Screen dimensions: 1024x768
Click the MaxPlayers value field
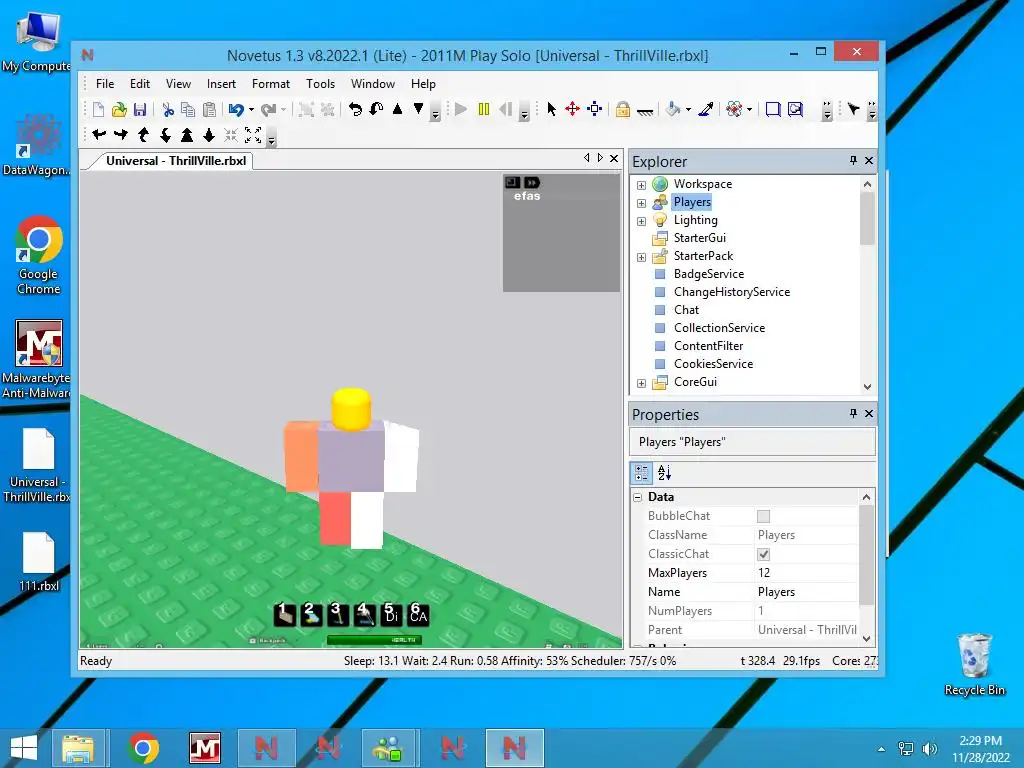(806, 573)
